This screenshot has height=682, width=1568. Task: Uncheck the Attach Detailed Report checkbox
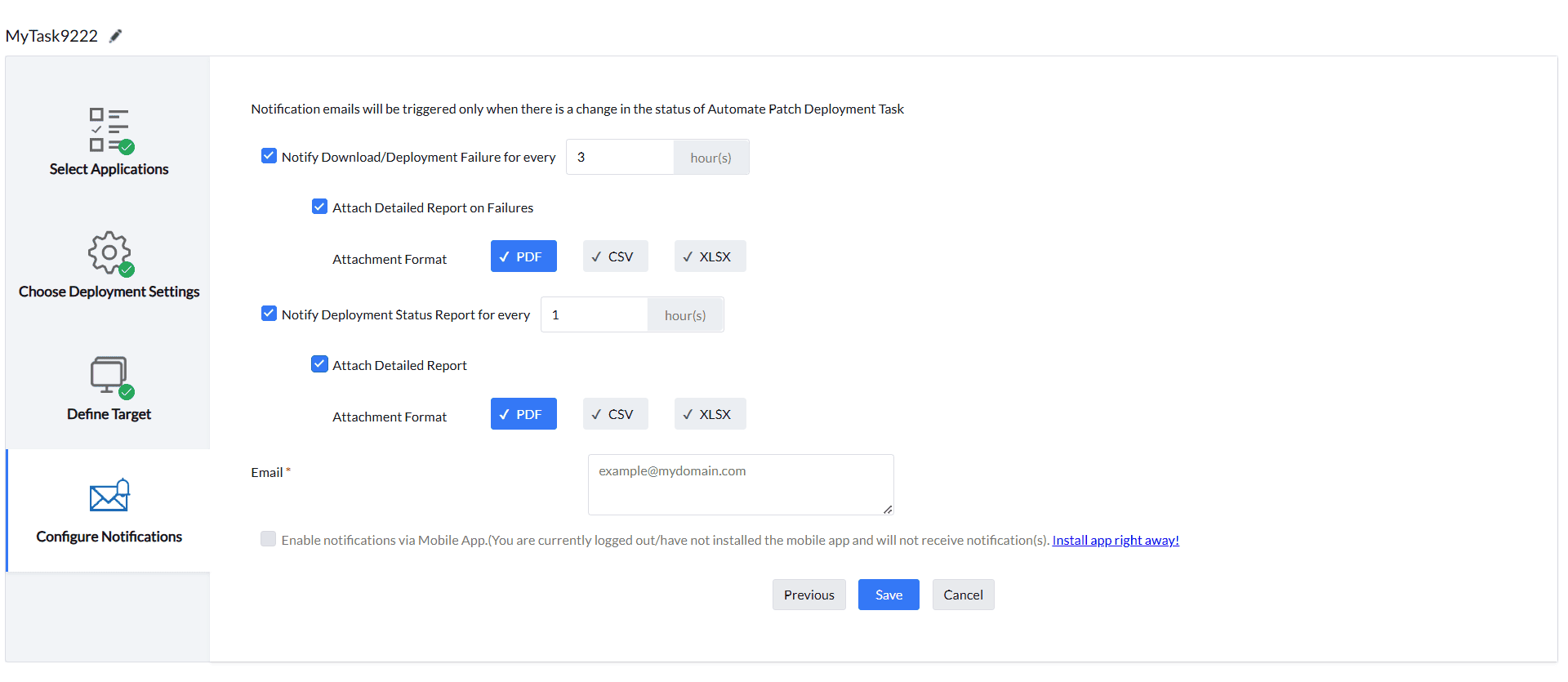tap(319, 364)
